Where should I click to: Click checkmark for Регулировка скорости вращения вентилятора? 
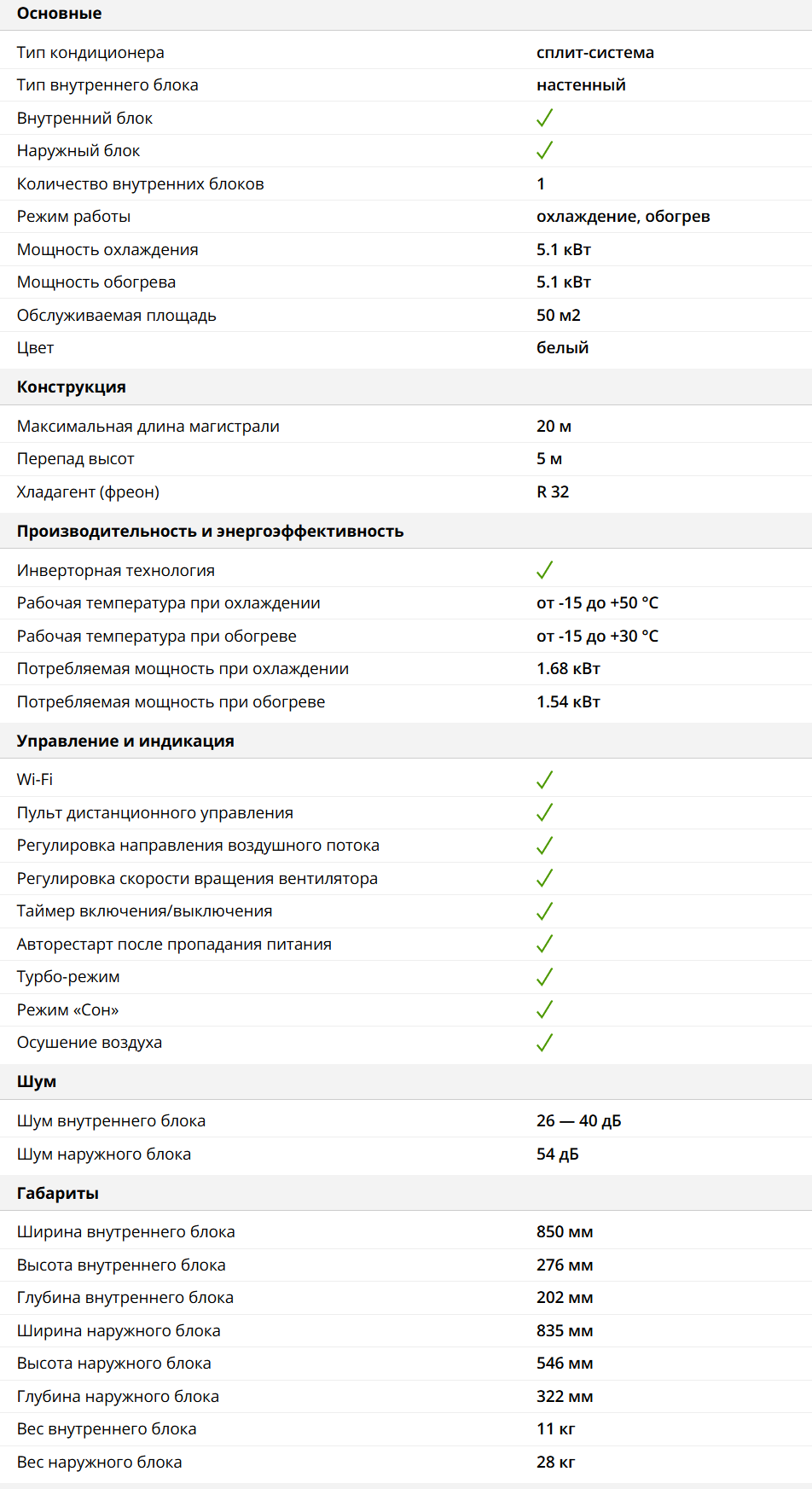pyautogui.click(x=544, y=878)
